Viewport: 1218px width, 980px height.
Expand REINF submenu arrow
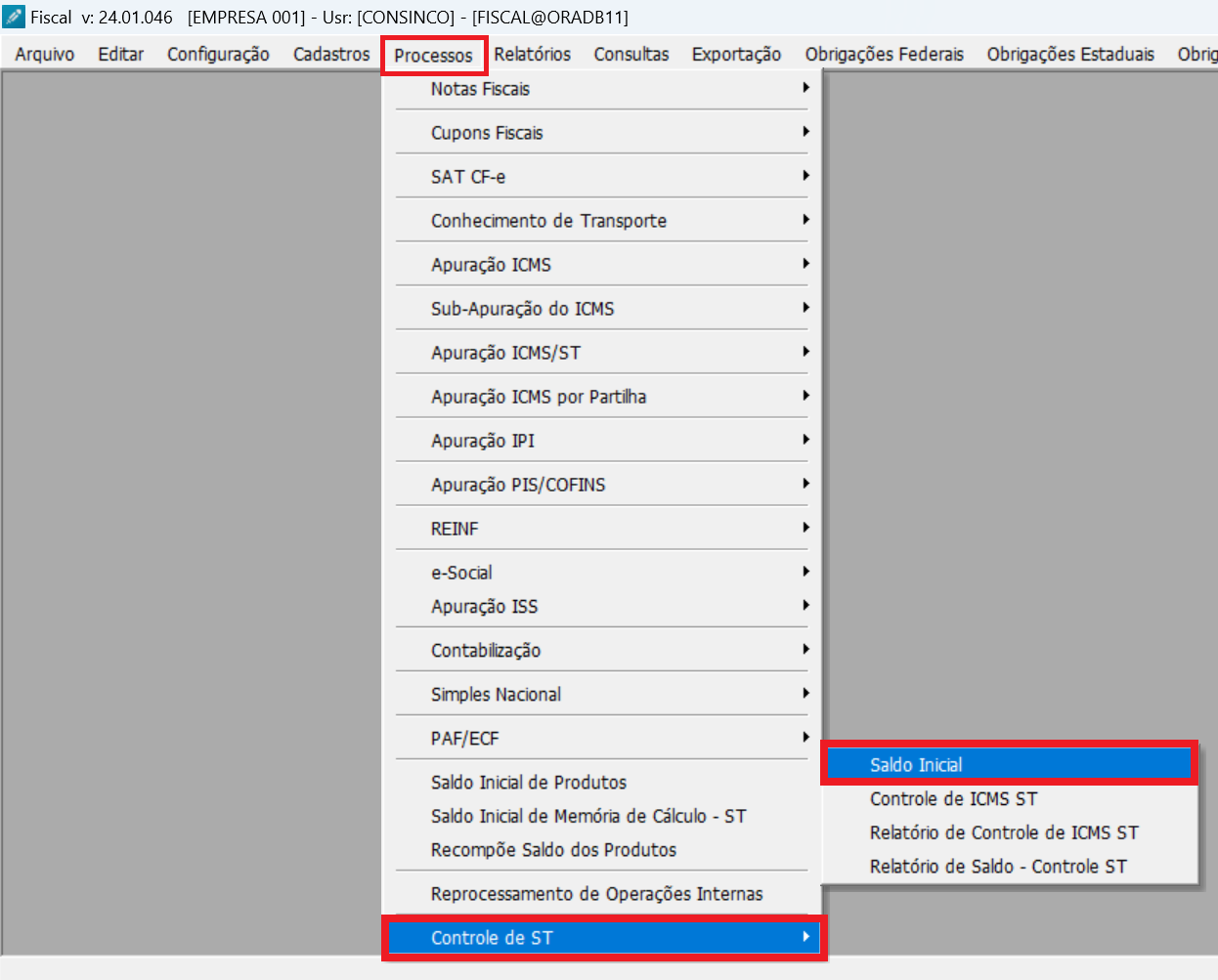[805, 528]
